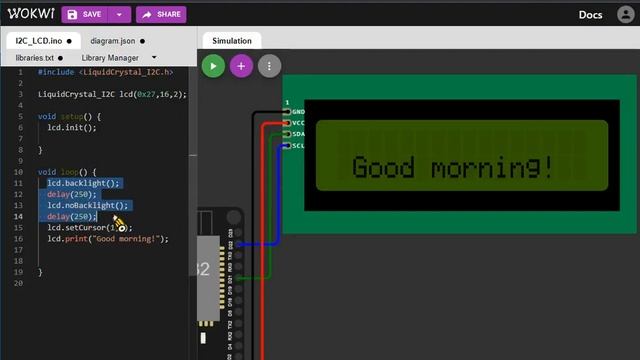640x360 pixels.
Task: Start the simulation with play button
Action: [213, 66]
